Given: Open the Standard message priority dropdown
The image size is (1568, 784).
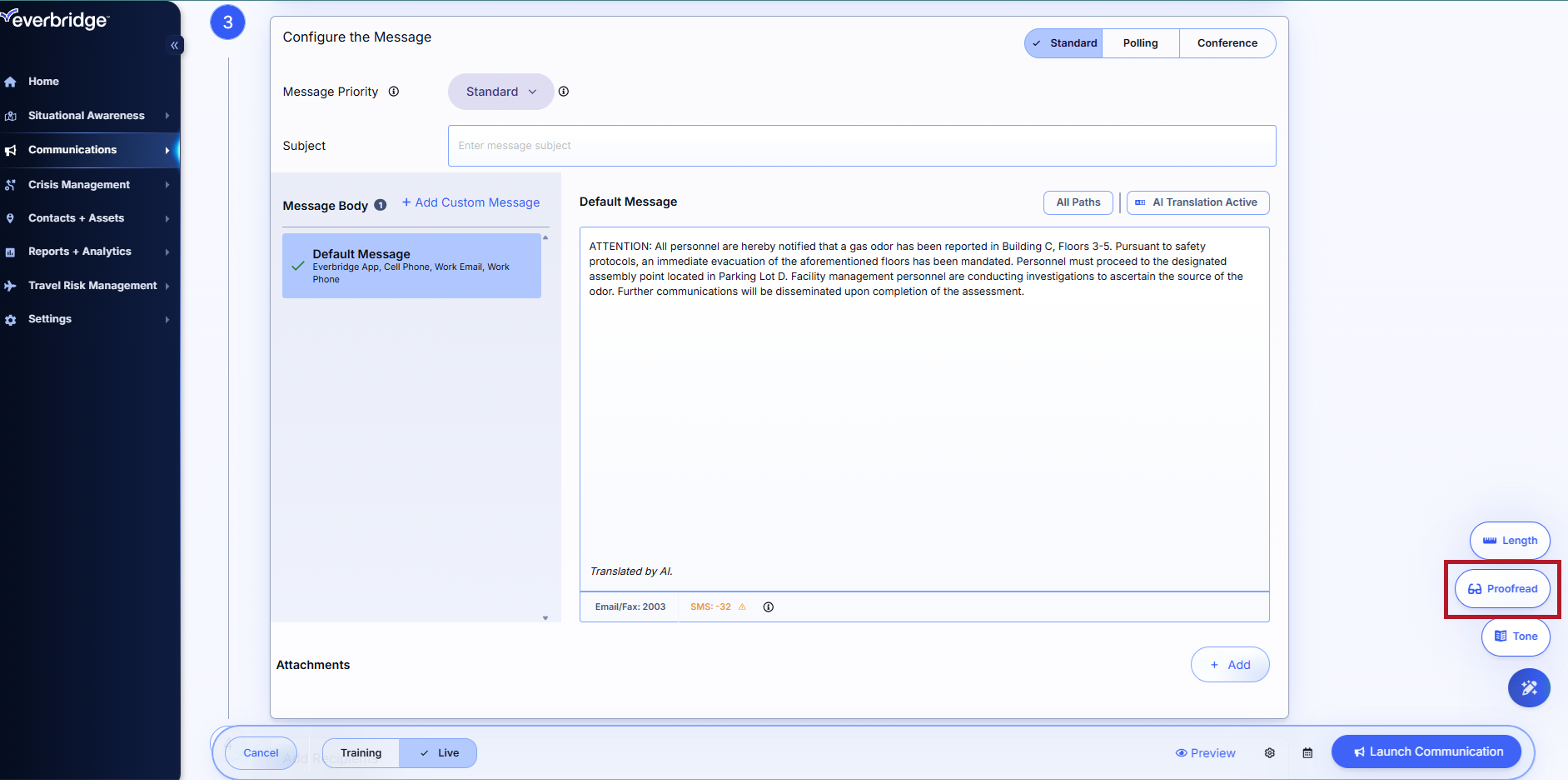Looking at the screenshot, I should coord(500,92).
